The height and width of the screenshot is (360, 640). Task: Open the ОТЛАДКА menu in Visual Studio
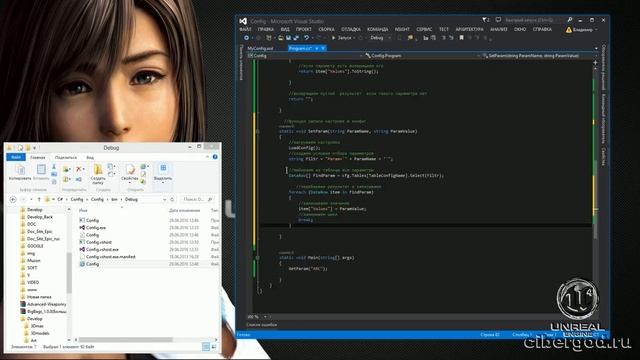(x=351, y=29)
